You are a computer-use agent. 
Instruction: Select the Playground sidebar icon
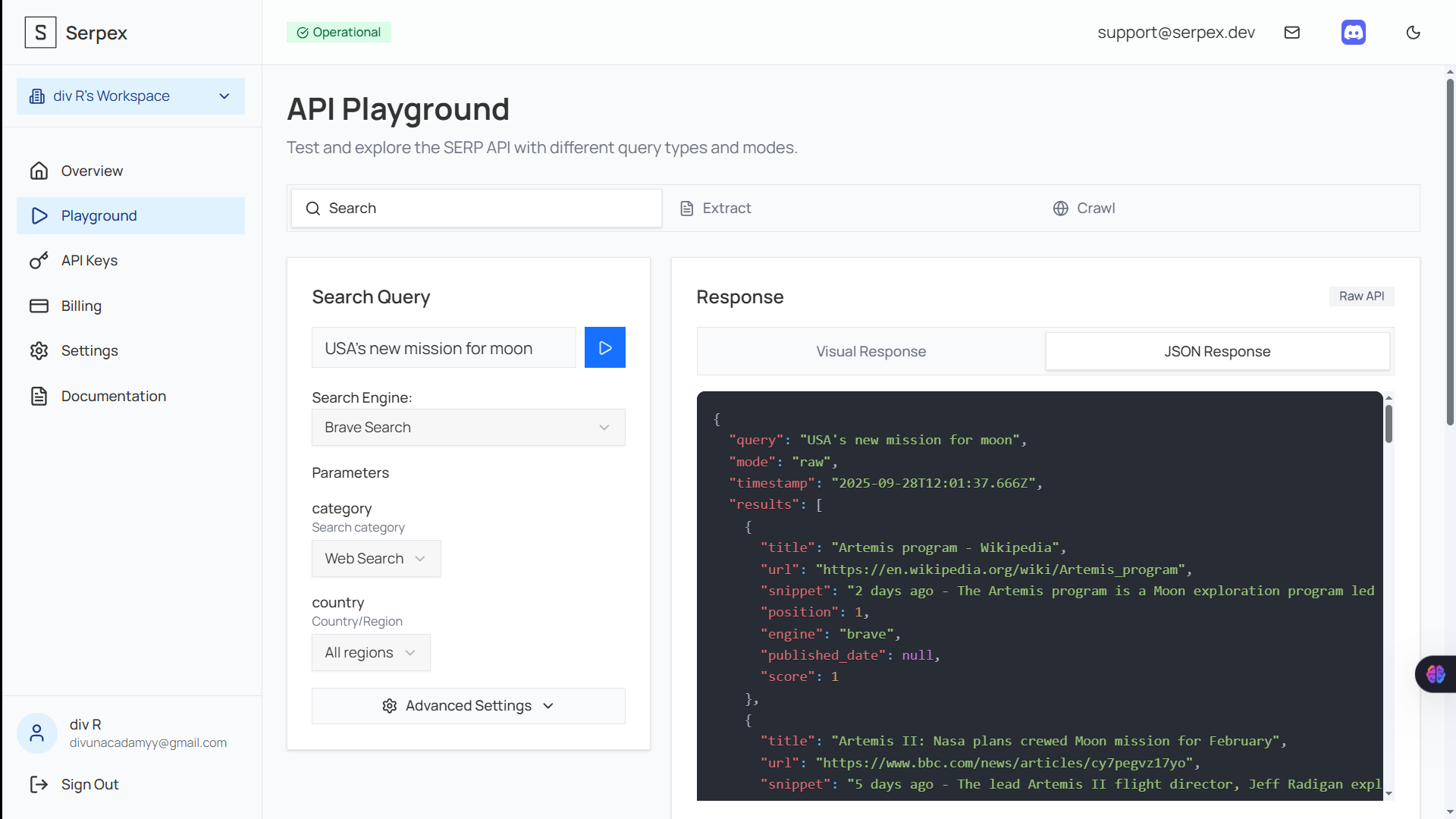[39, 215]
